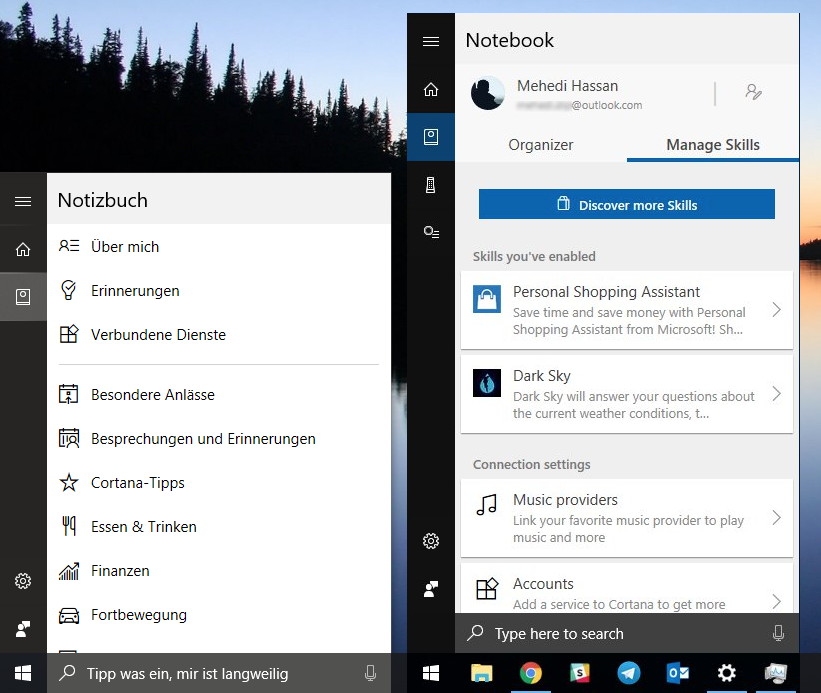Open Verbundene Dienste in Notizbuch
The height and width of the screenshot is (693, 821).
pyautogui.click(x=219, y=334)
